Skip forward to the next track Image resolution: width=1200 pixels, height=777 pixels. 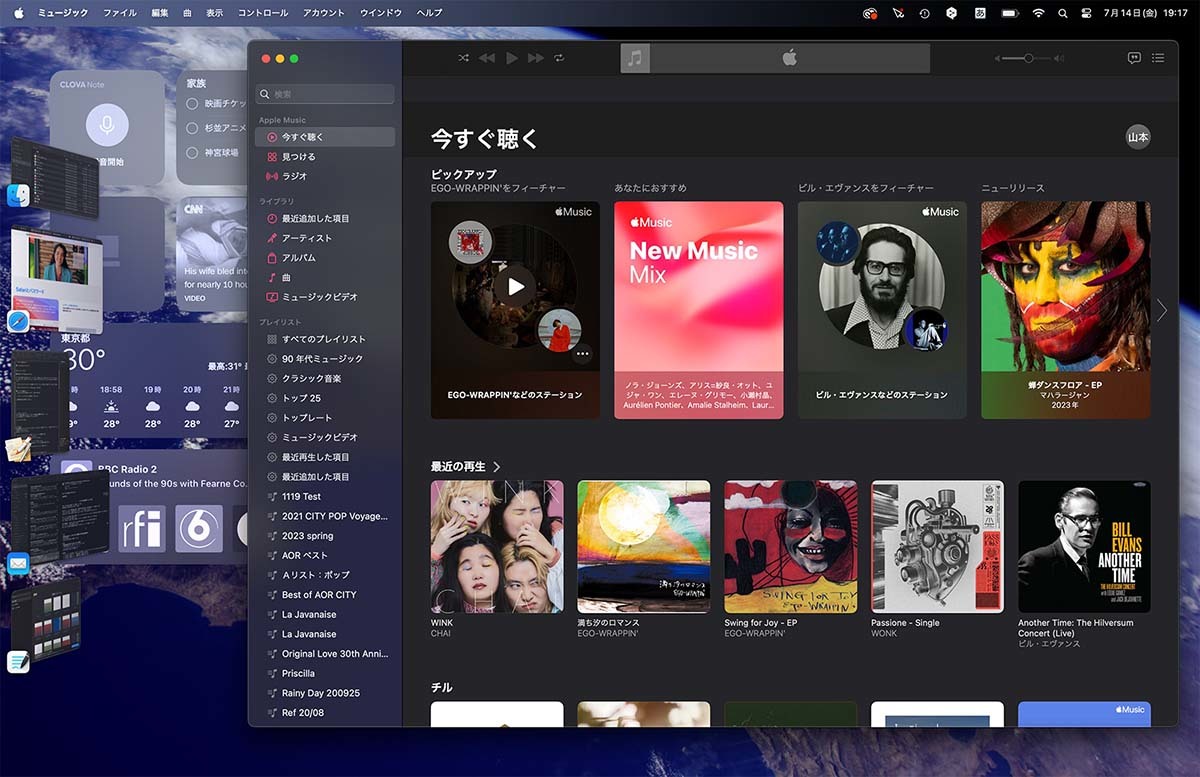[x=536, y=58]
